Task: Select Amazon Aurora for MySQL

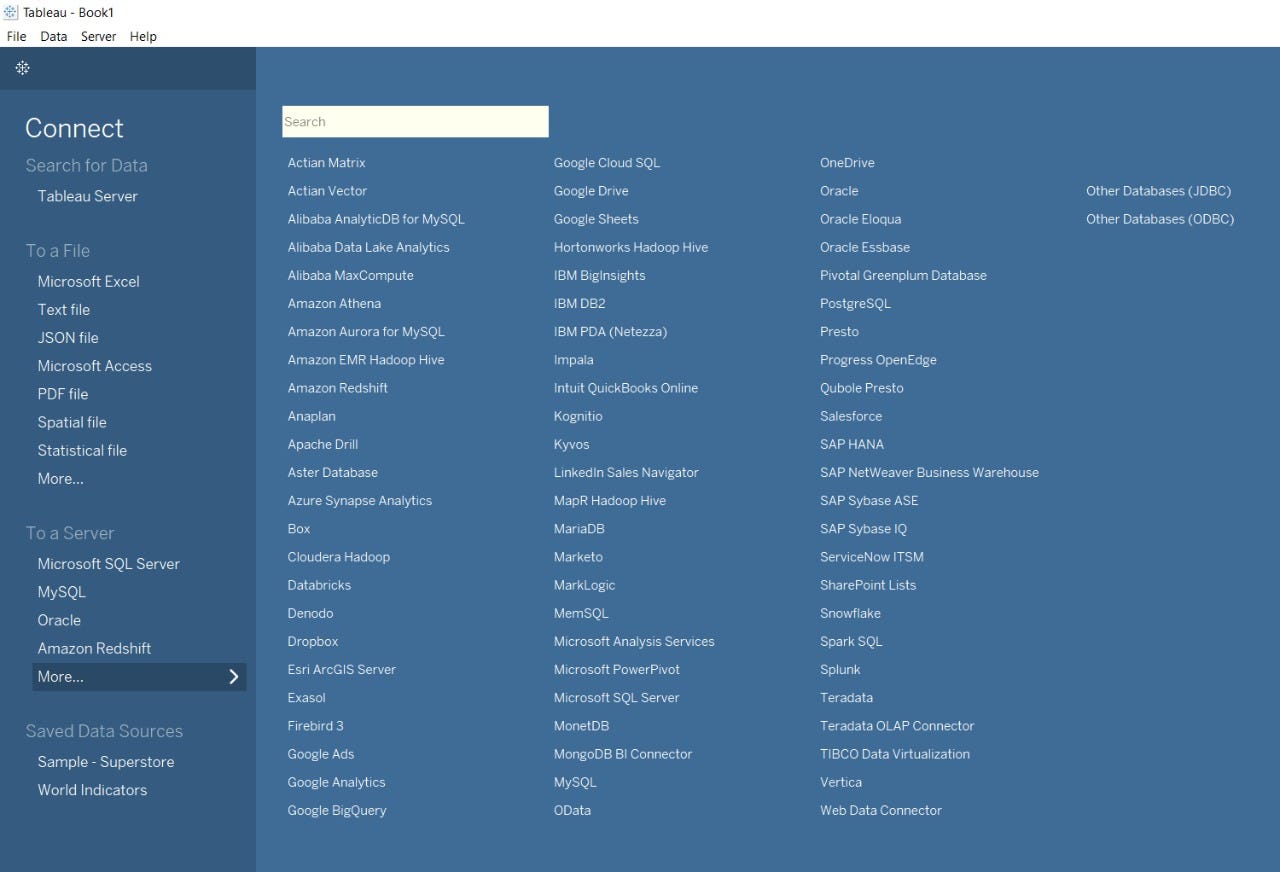Action: tap(366, 332)
